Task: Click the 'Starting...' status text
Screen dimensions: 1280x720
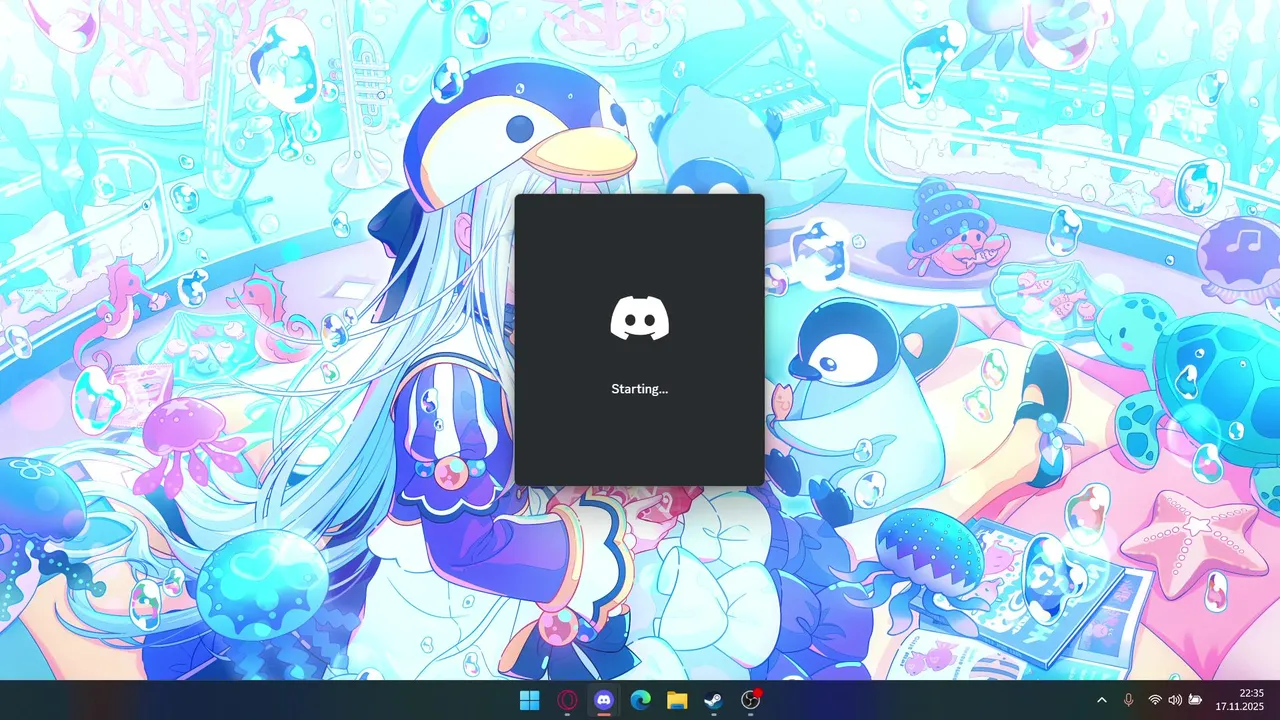Action: click(x=640, y=389)
